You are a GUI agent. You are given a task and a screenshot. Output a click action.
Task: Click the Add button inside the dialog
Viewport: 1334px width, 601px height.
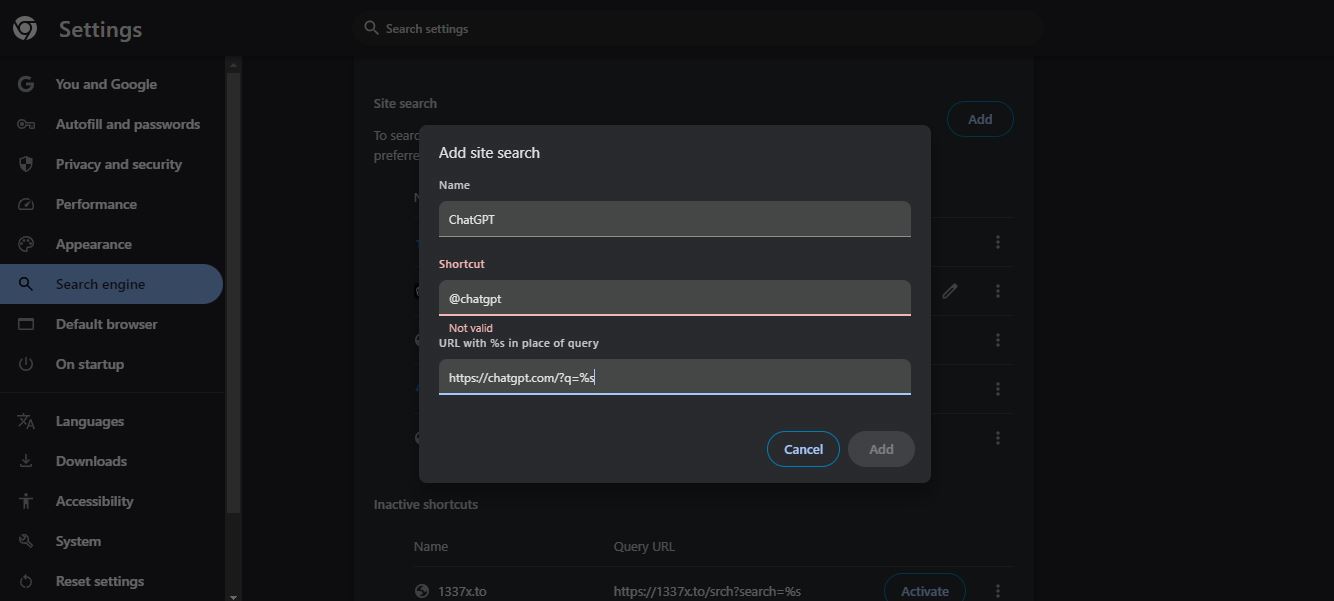click(x=880, y=449)
